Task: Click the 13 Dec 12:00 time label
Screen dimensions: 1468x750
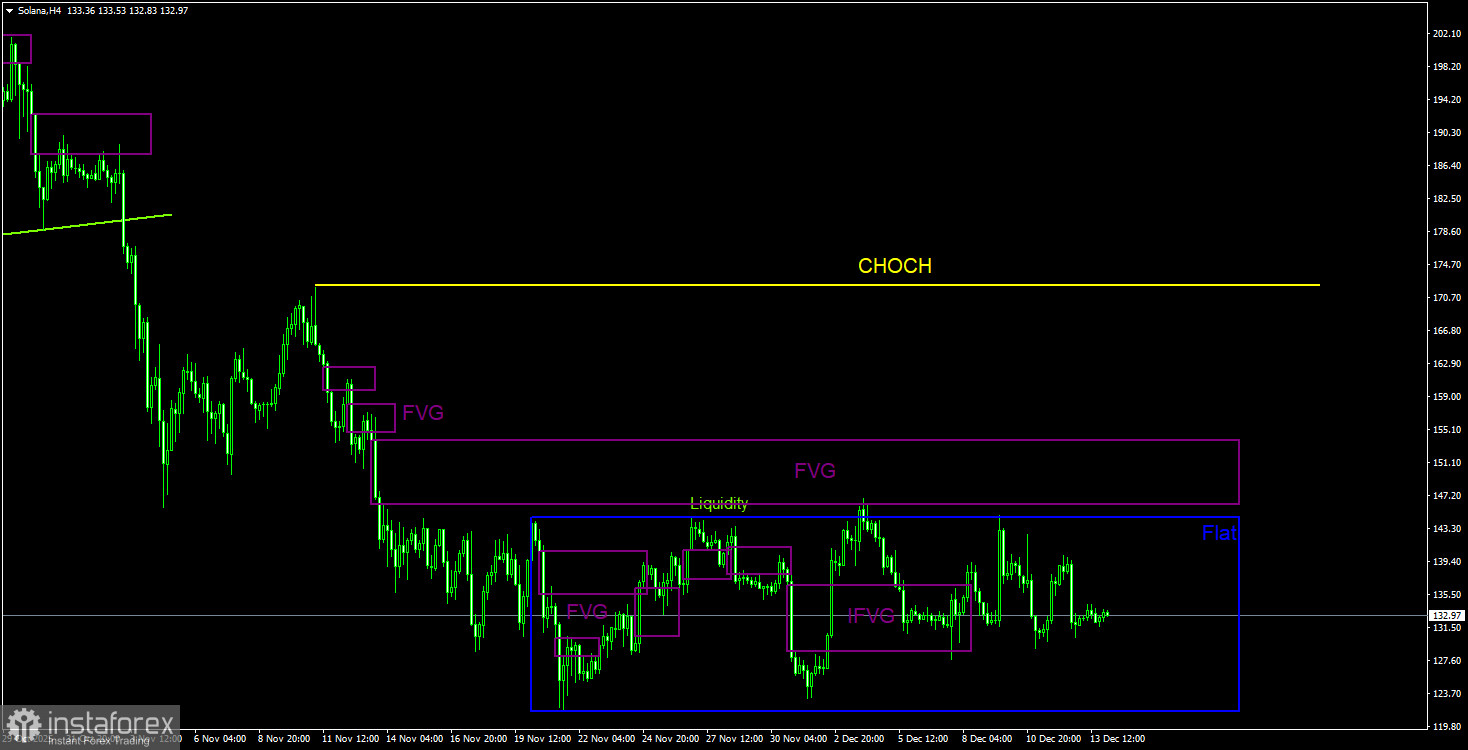Action: pos(1117,739)
